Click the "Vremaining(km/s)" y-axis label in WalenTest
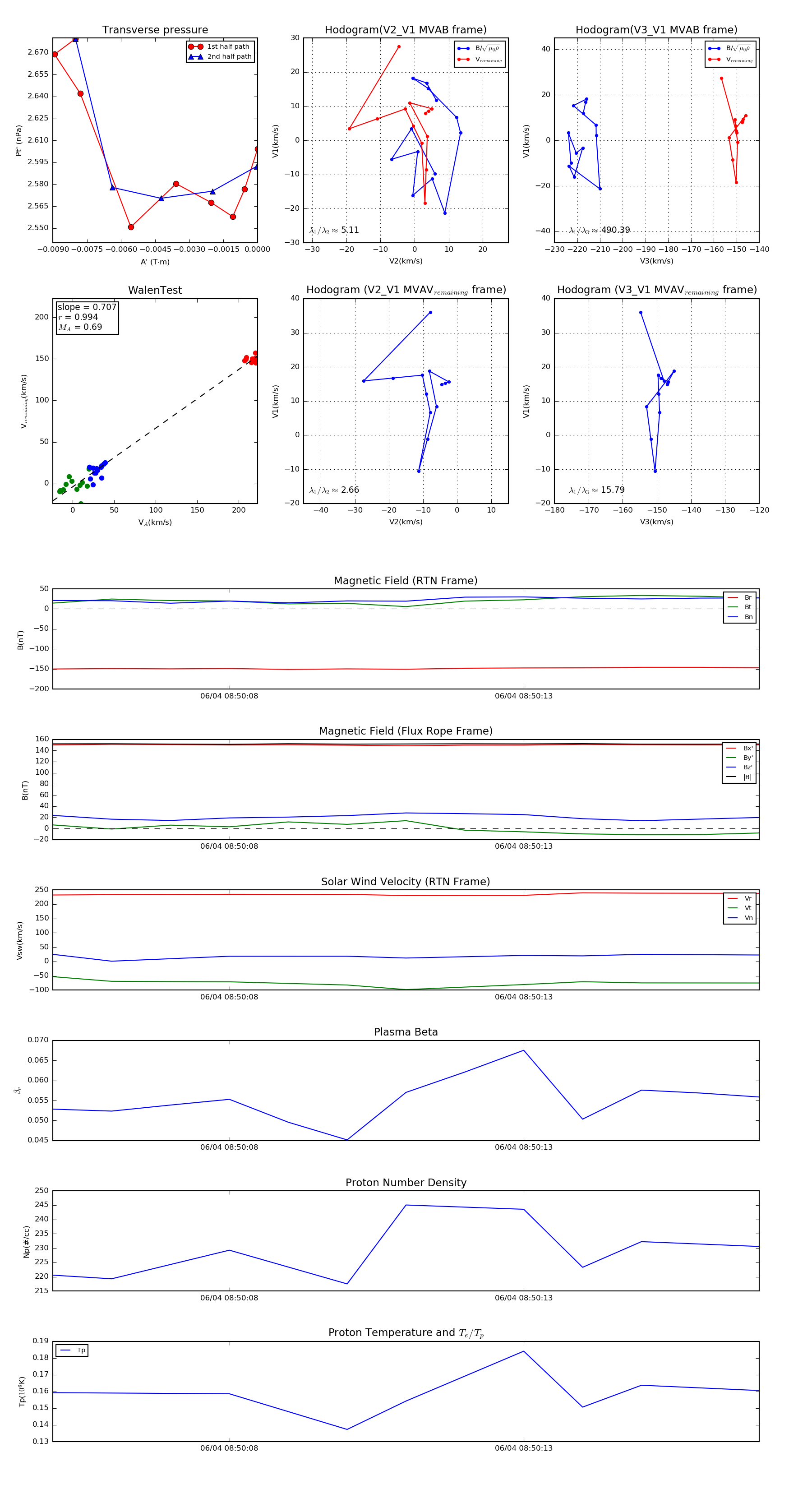Screen dimensions: 812x1489 pos(24,401)
